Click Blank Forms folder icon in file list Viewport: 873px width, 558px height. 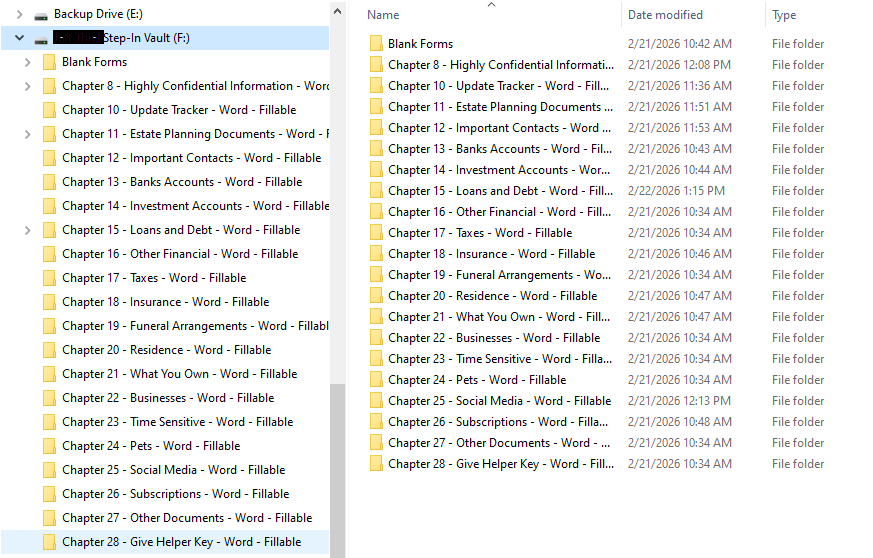tap(376, 43)
